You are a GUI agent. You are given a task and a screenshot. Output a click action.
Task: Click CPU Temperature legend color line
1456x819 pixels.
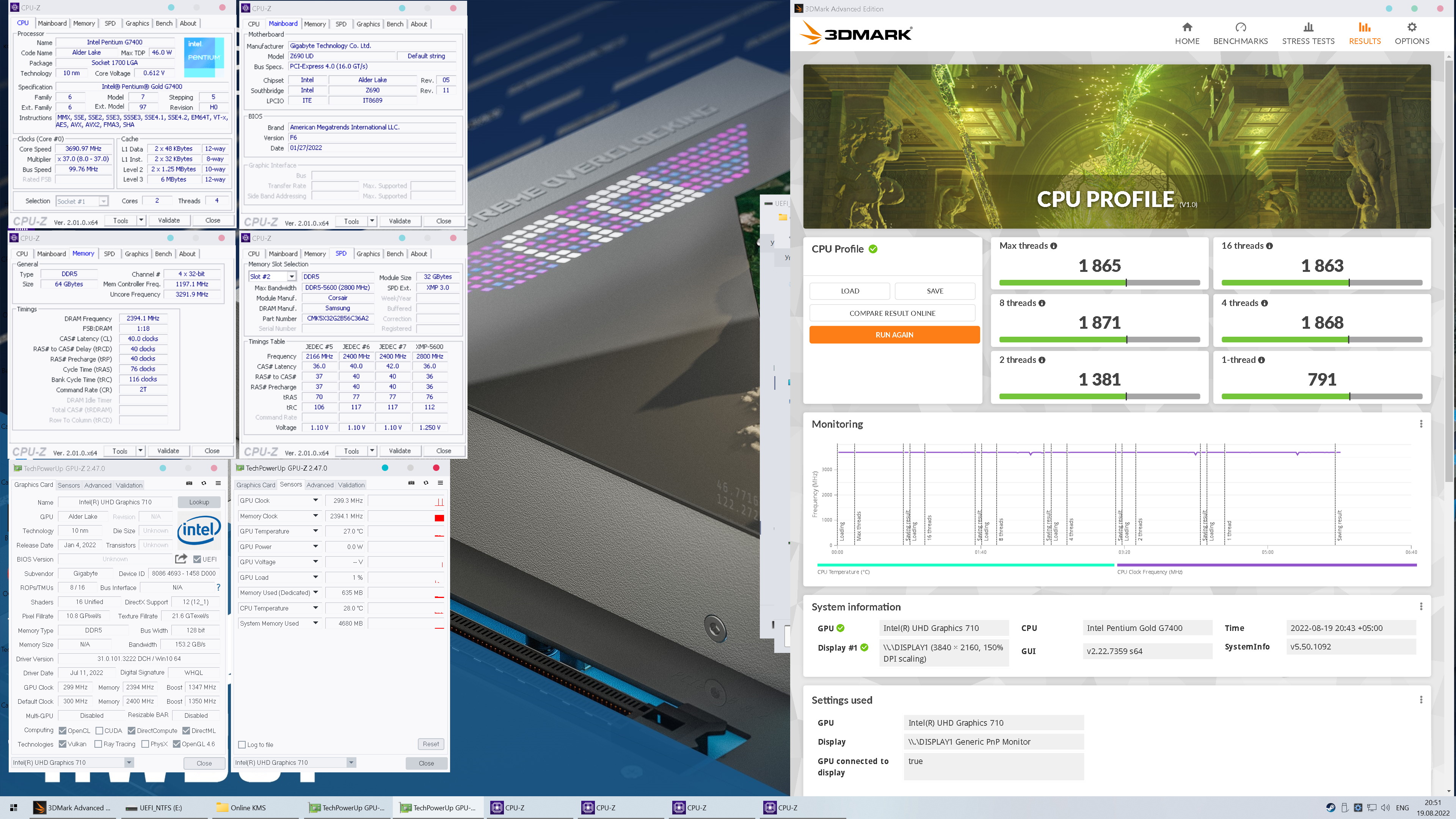pos(965,565)
